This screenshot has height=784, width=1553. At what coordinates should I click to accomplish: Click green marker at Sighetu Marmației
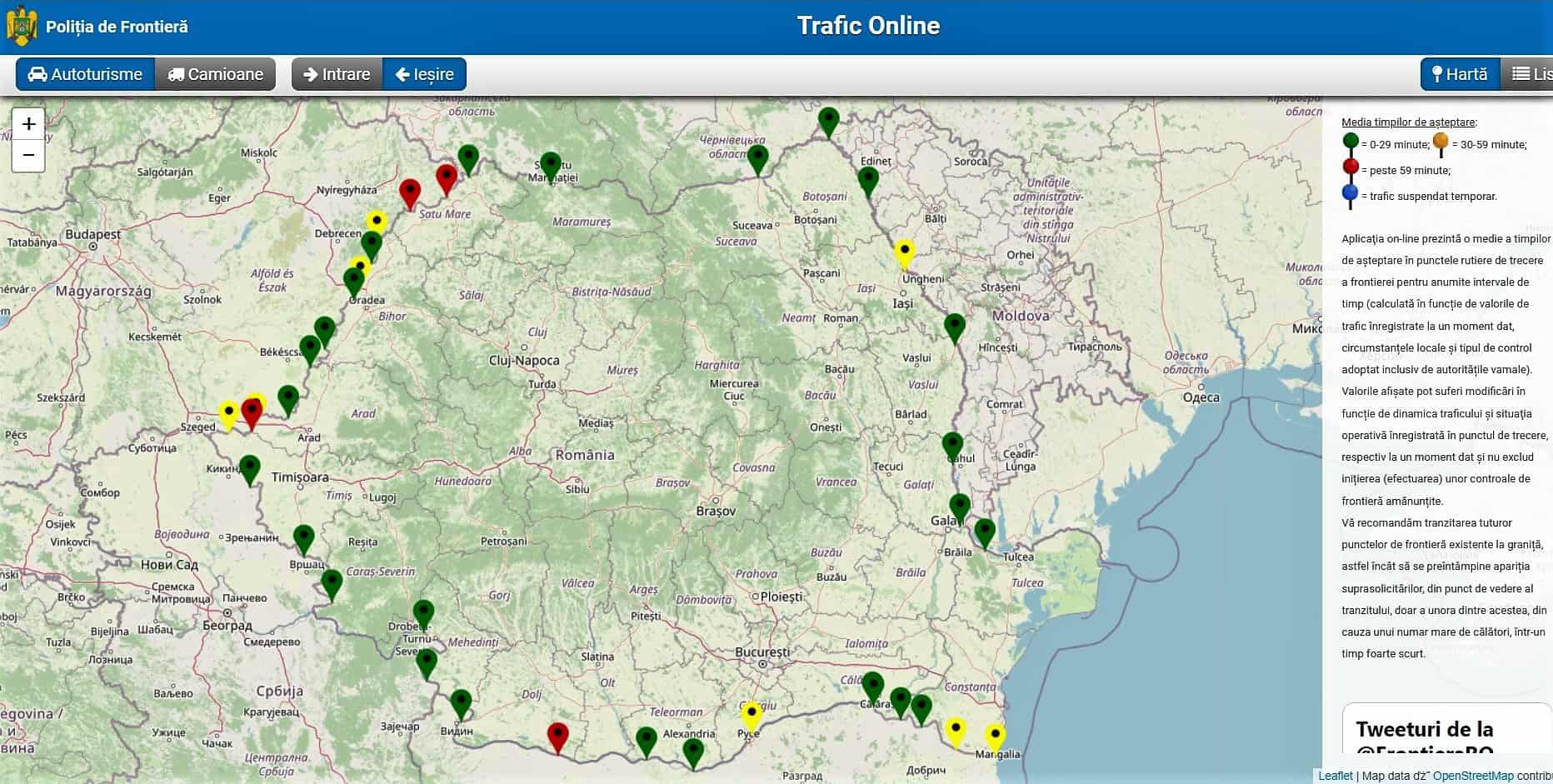pyautogui.click(x=550, y=167)
